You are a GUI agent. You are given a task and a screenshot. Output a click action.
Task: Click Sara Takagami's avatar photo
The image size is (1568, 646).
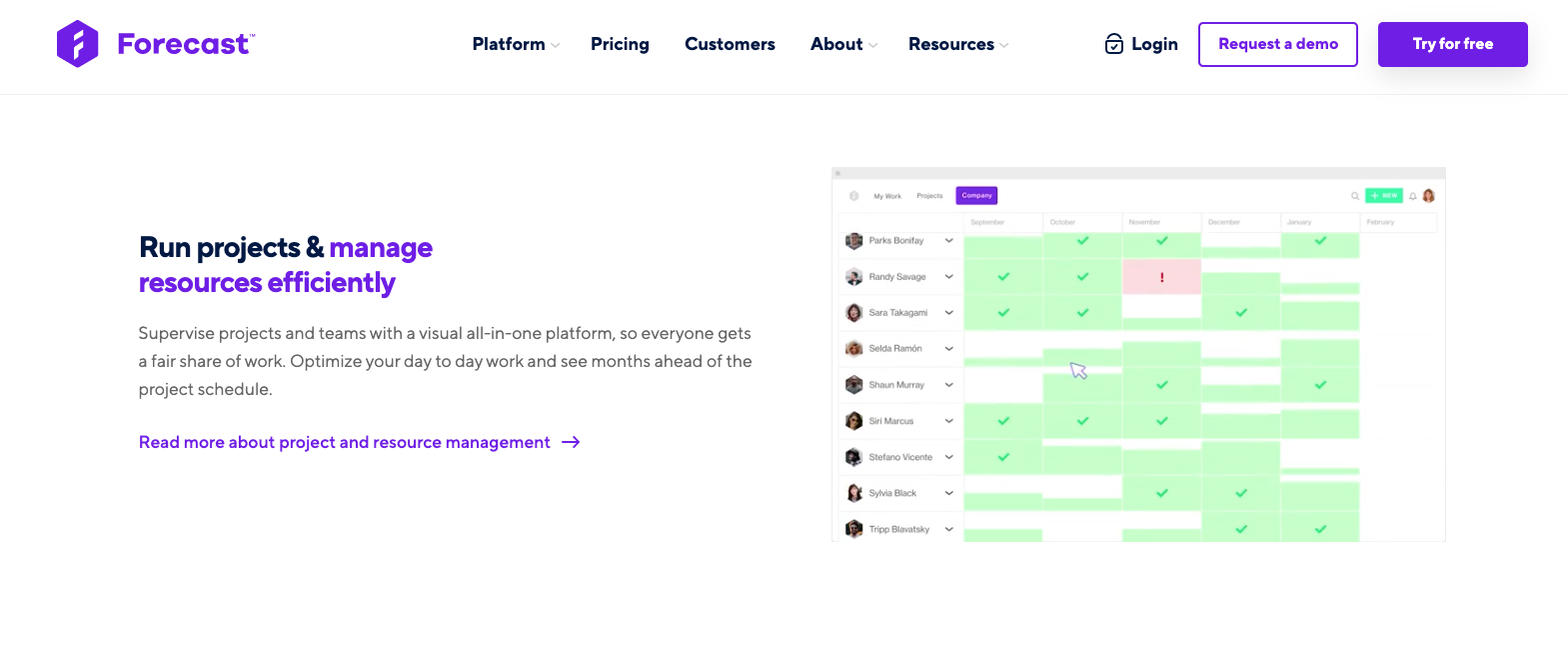[x=853, y=313]
